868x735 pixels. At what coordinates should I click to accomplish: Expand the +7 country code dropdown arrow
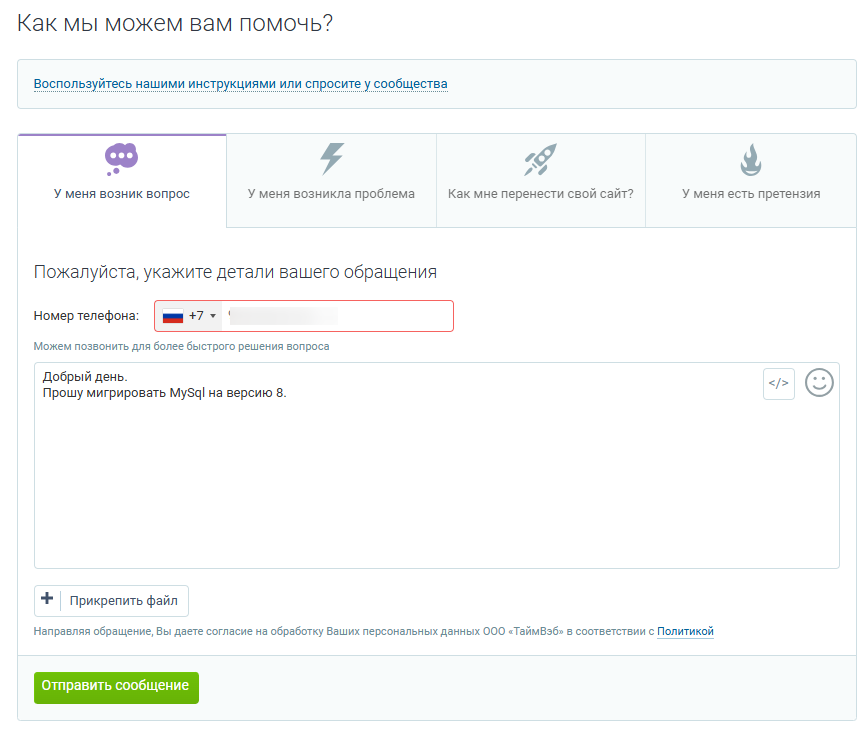pyautogui.click(x=213, y=316)
